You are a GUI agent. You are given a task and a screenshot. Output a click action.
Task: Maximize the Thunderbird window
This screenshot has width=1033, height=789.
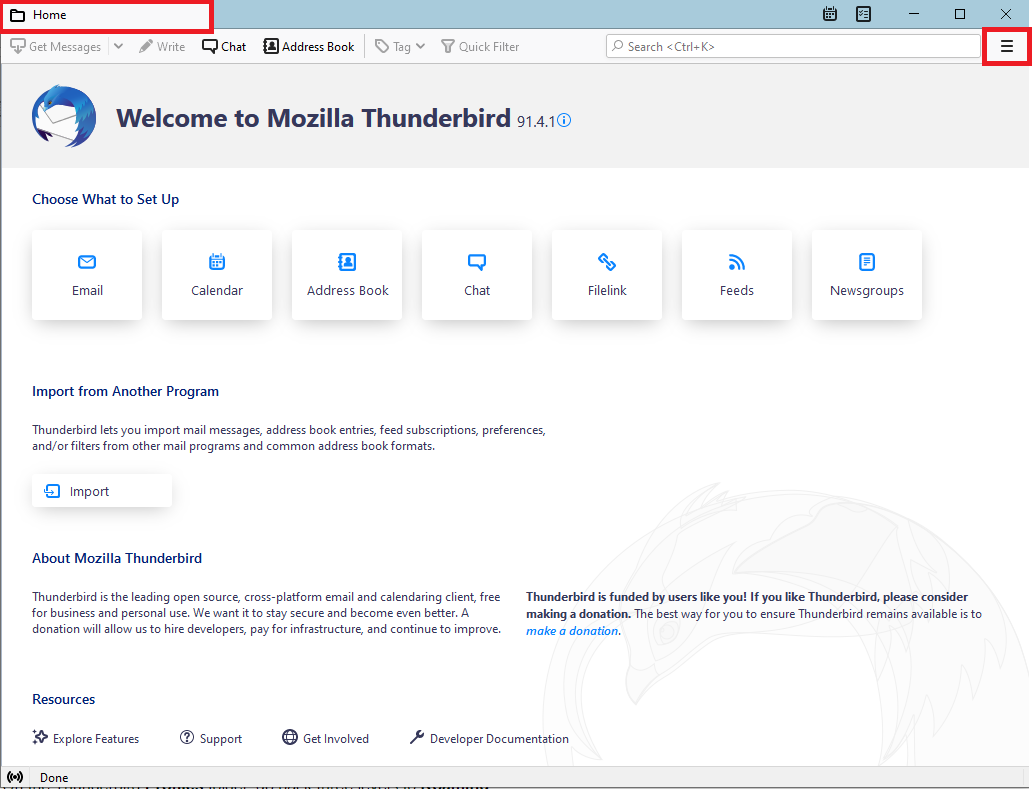coord(960,14)
